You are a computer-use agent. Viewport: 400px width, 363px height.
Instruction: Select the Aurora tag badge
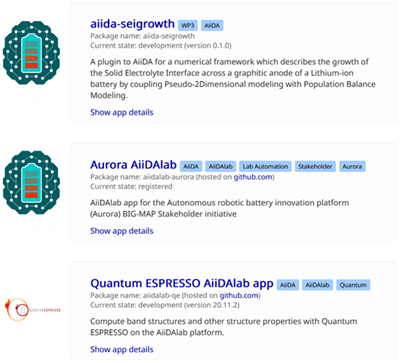coord(352,166)
